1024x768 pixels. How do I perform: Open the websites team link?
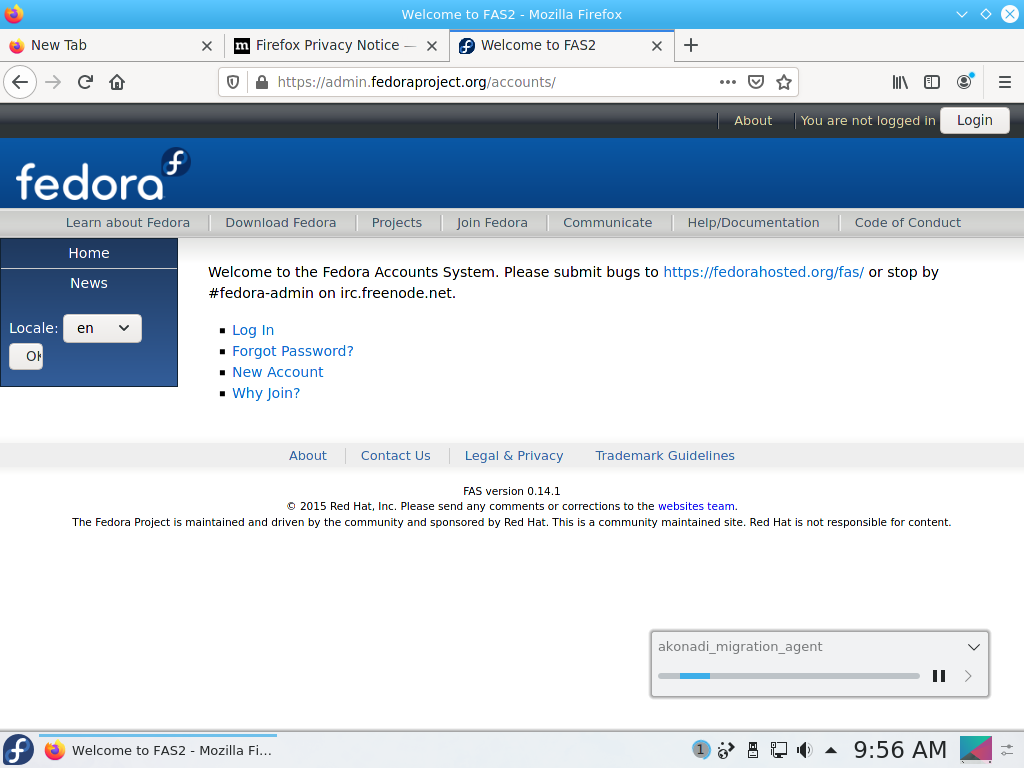[x=696, y=506]
